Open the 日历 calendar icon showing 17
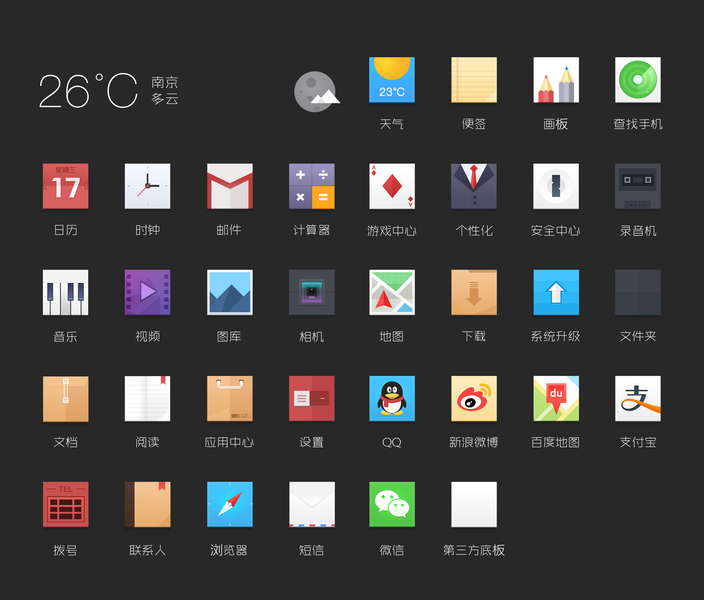Screen dimensions: 704x600 click(x=66, y=186)
